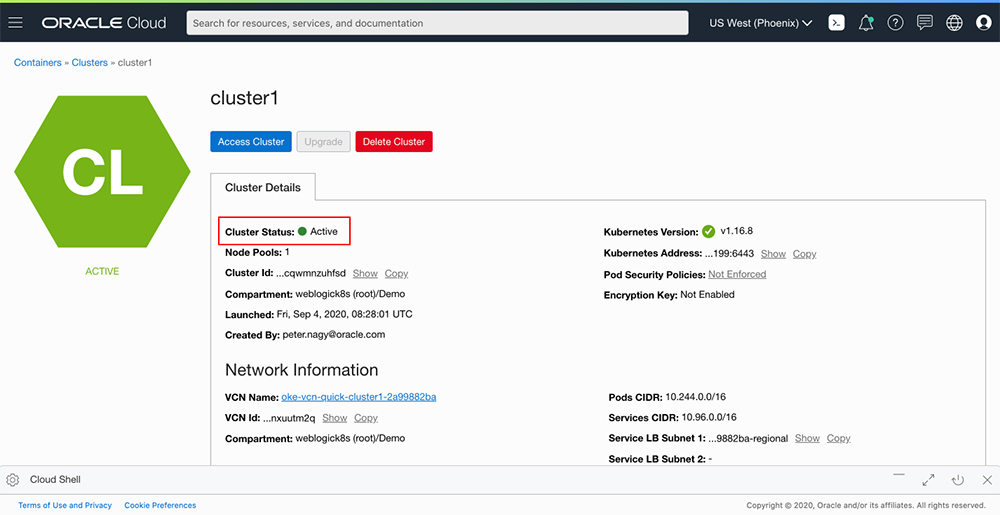Open the hamburger navigation menu
The height and width of the screenshot is (515, 1000).
pos(15,23)
